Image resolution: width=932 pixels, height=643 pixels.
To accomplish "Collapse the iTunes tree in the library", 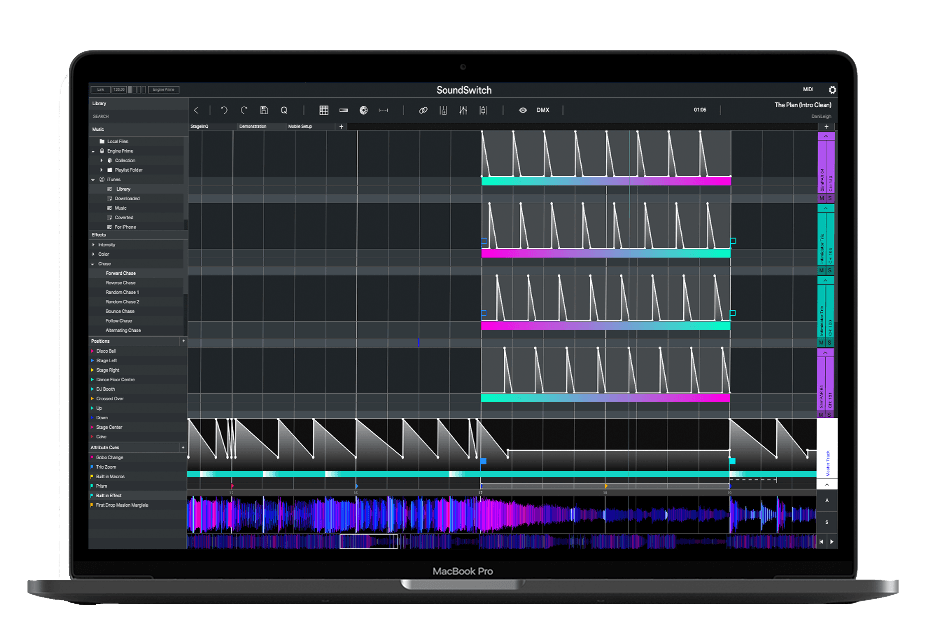I will click(95, 179).
